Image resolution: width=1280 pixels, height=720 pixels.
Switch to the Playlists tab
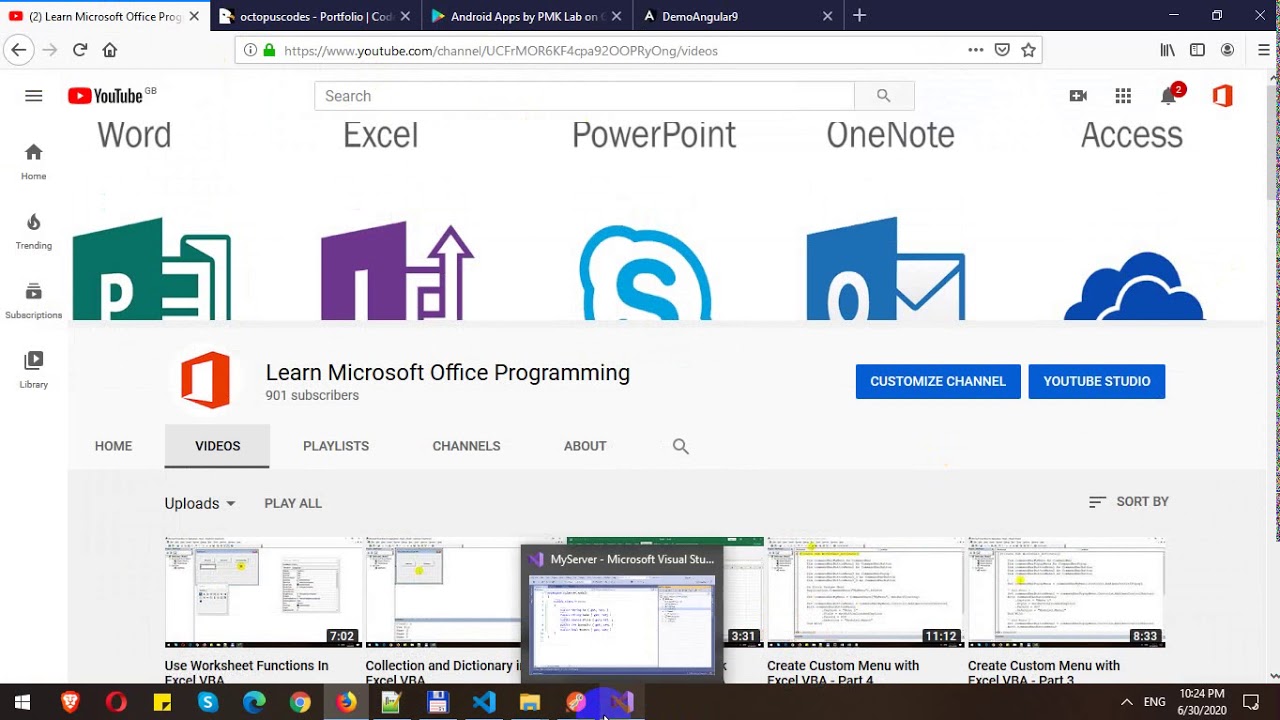pyautogui.click(x=336, y=446)
